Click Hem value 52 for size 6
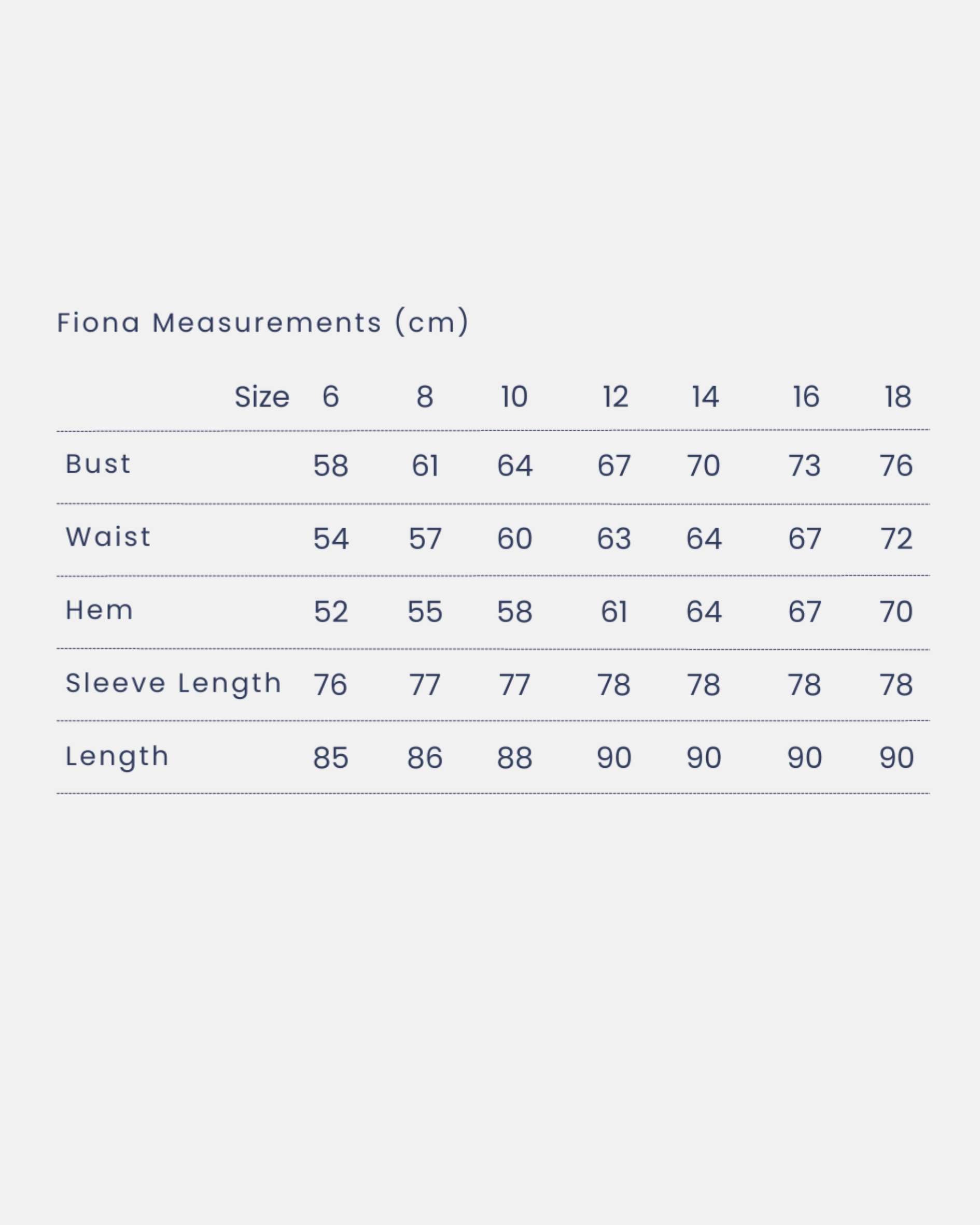 click(330, 612)
